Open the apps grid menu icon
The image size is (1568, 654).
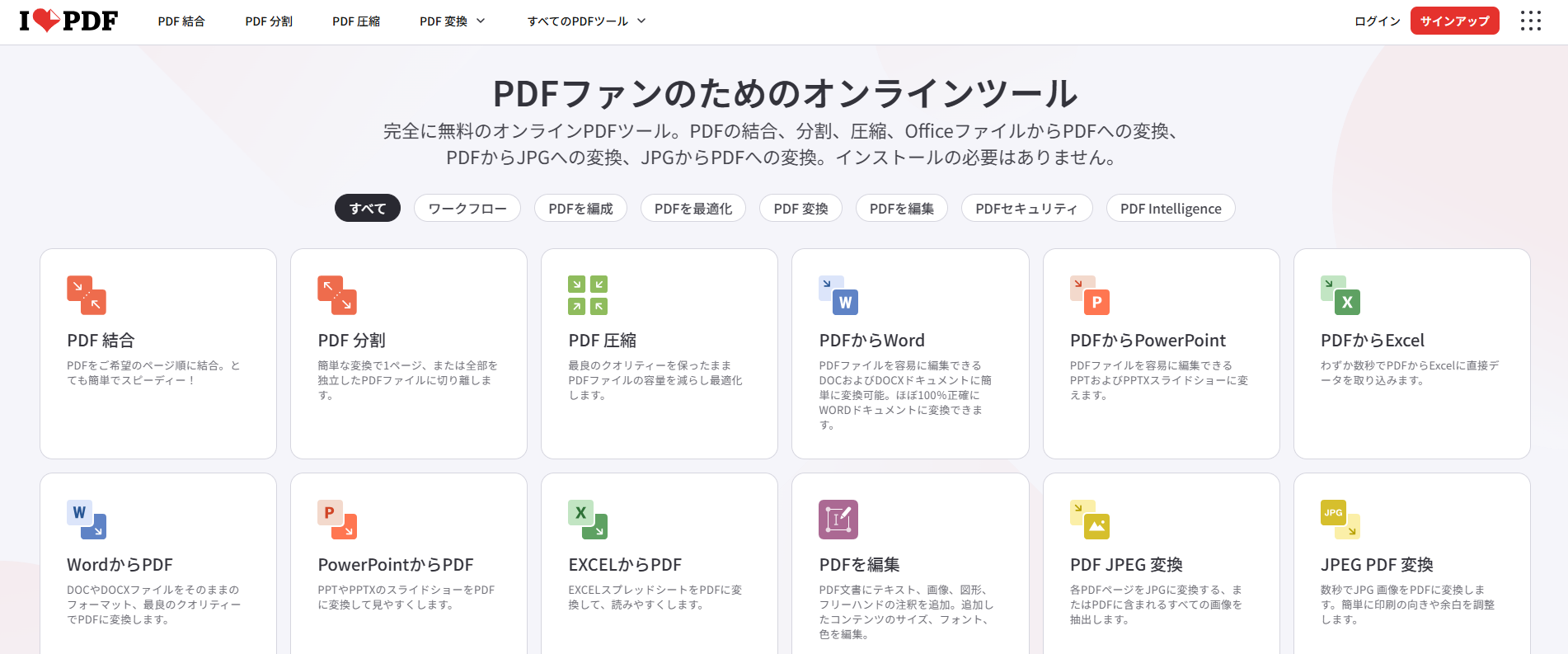click(x=1531, y=21)
